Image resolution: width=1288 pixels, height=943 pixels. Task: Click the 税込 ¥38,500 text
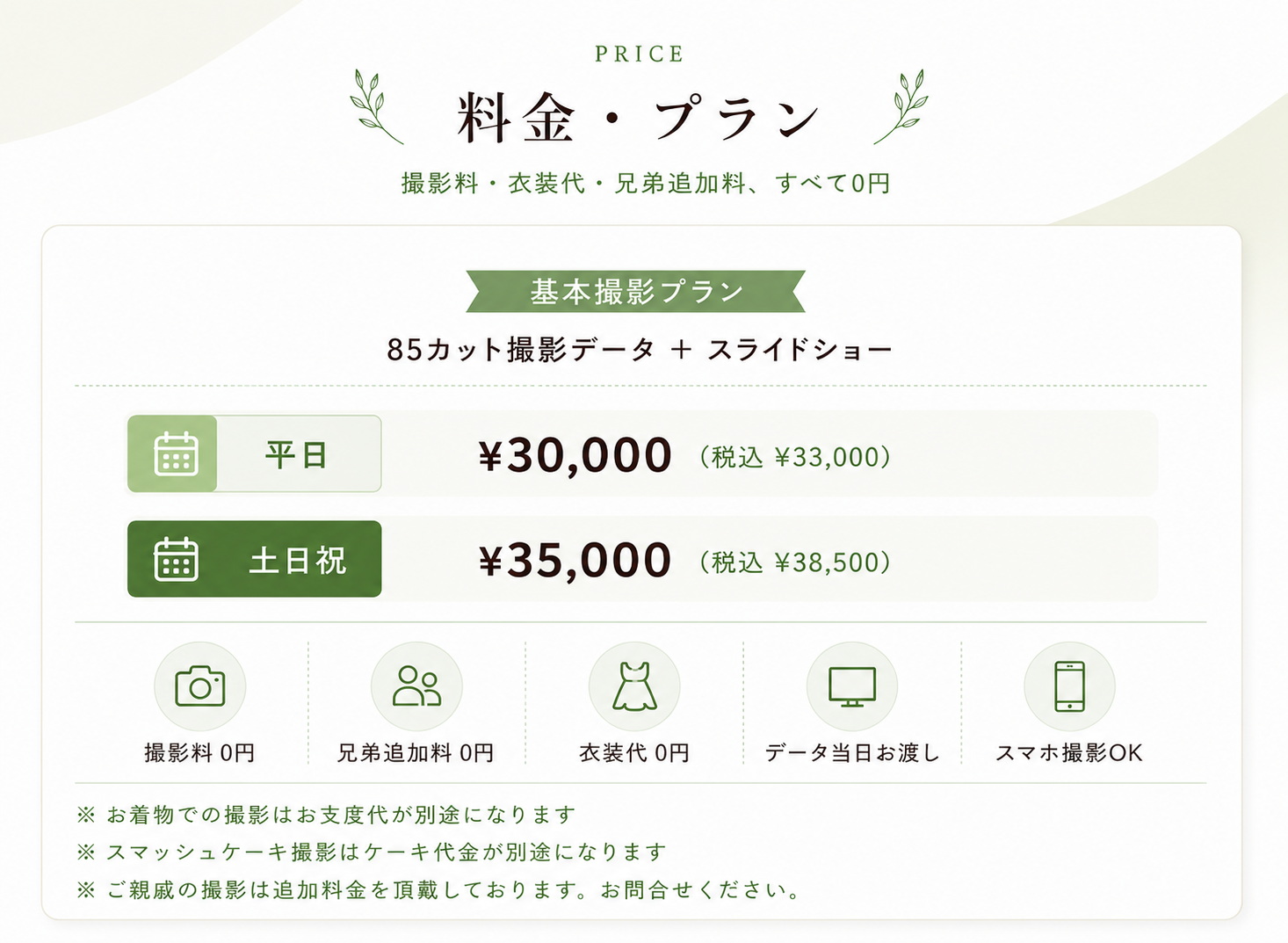pos(795,562)
